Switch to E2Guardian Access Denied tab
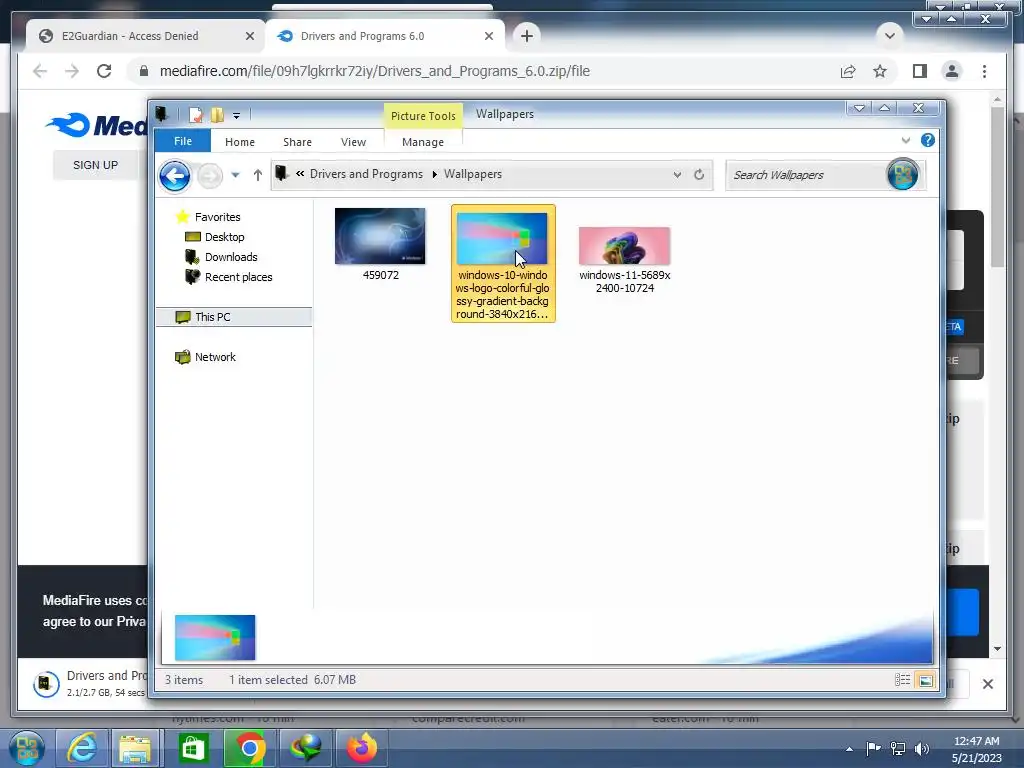The width and height of the screenshot is (1024, 768). click(x=130, y=36)
